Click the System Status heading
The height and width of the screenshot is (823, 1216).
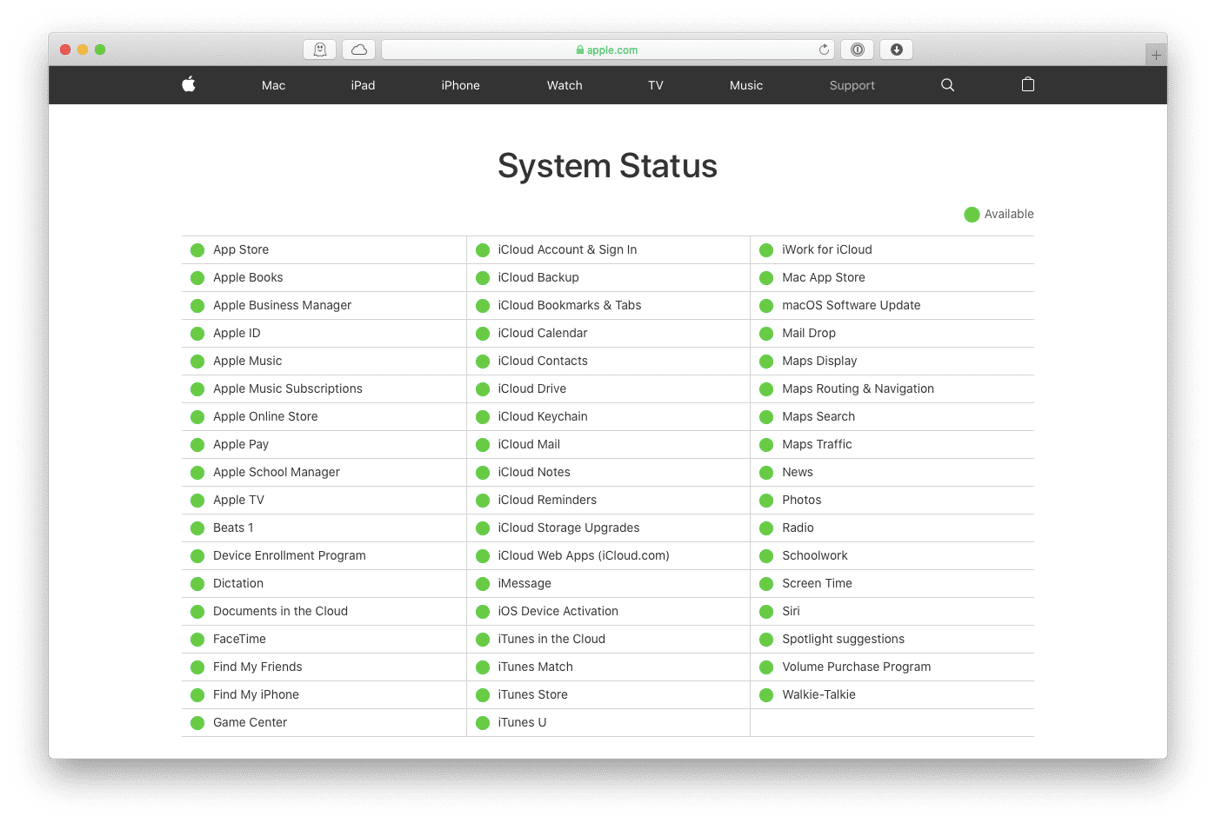[x=607, y=166]
